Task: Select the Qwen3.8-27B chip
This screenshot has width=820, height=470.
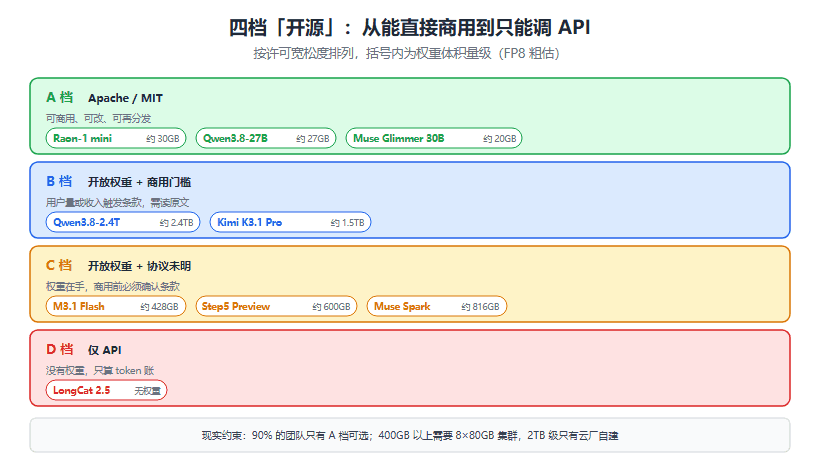Action: pyautogui.click(x=266, y=139)
